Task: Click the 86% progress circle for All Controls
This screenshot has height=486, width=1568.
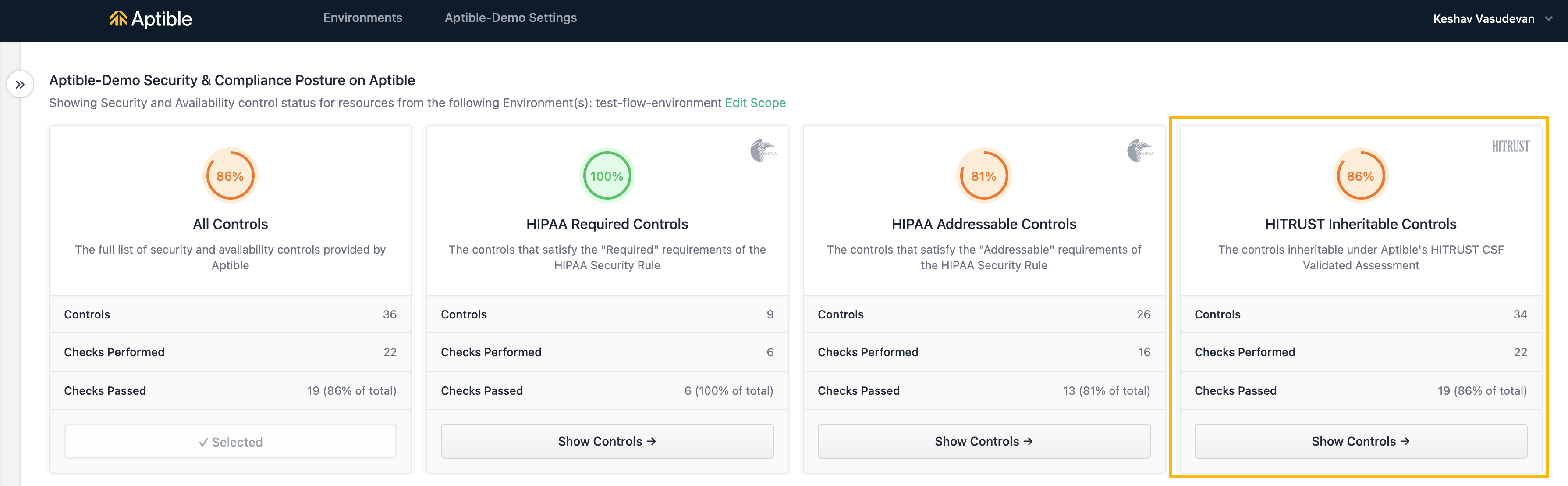Action: 230,176
